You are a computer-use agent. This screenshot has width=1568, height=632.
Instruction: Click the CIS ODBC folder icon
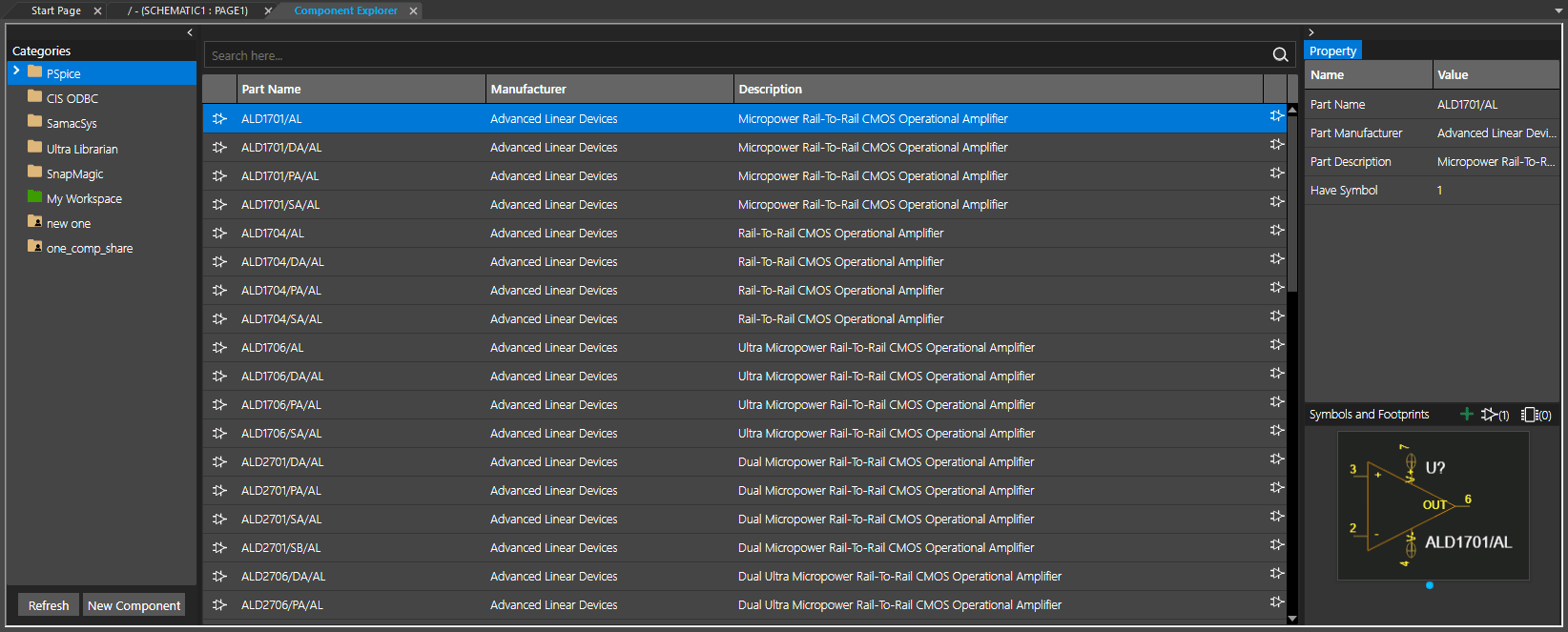[35, 96]
